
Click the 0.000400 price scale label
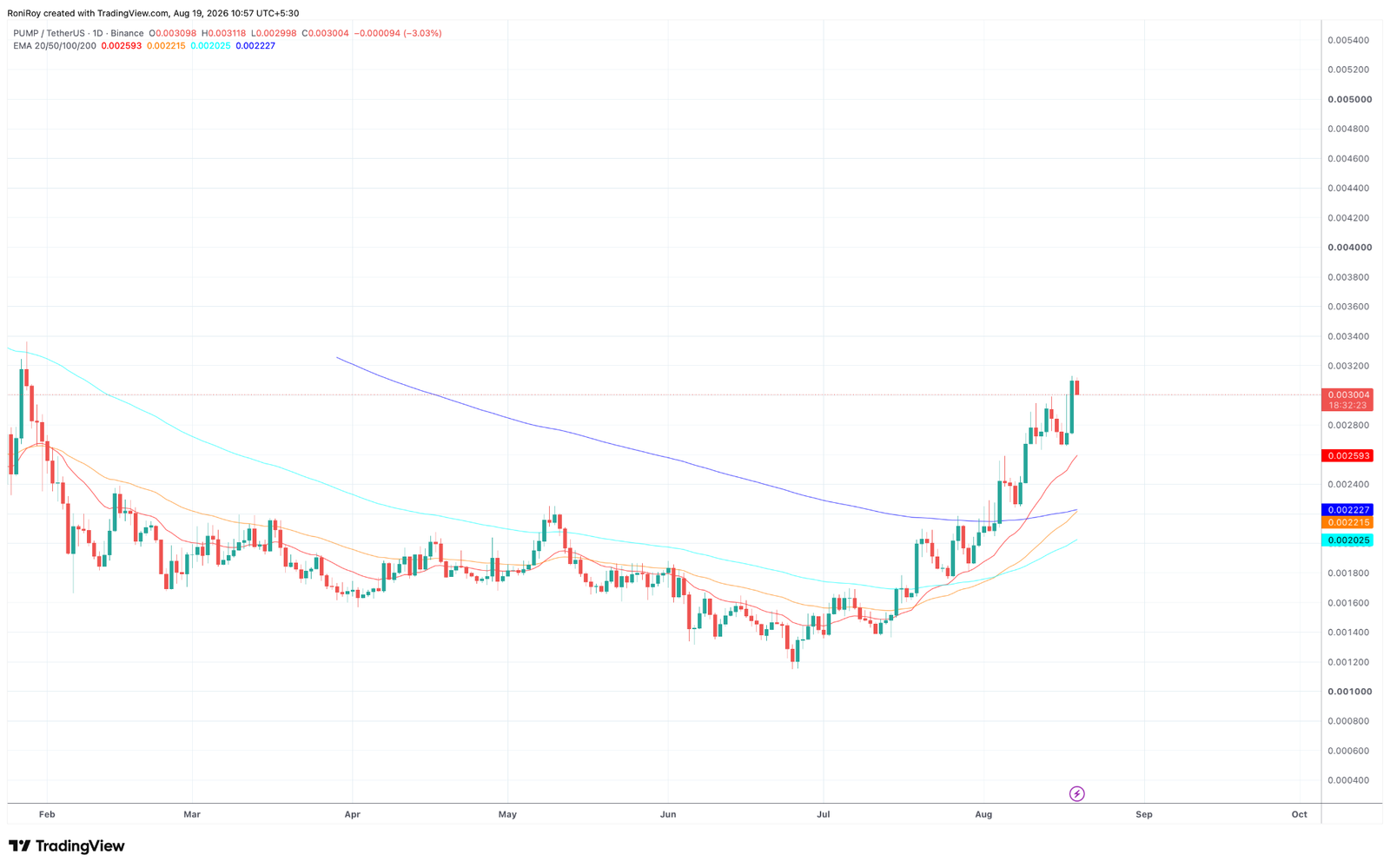click(1349, 780)
